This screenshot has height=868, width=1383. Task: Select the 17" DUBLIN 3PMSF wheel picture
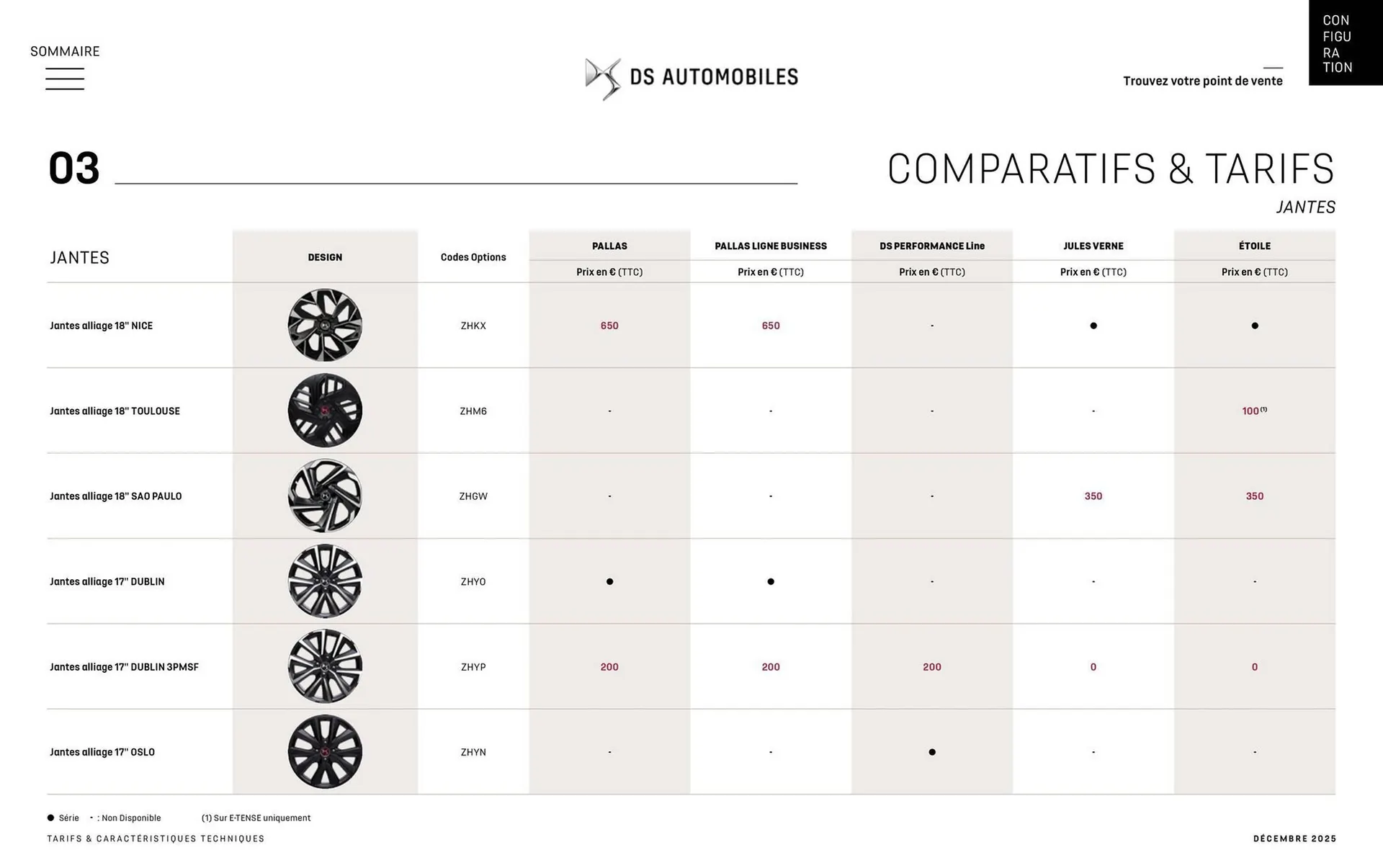pyautogui.click(x=325, y=667)
